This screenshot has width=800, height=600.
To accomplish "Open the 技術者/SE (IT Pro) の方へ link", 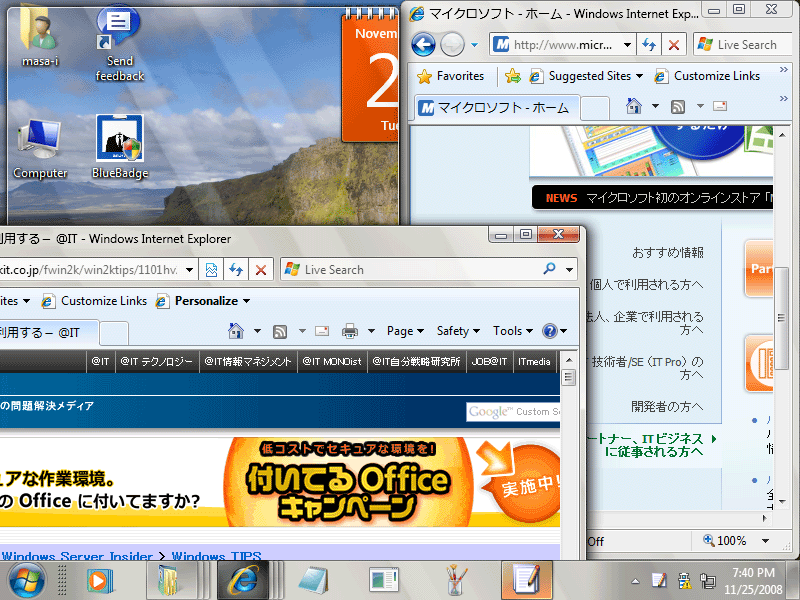I will [x=646, y=368].
